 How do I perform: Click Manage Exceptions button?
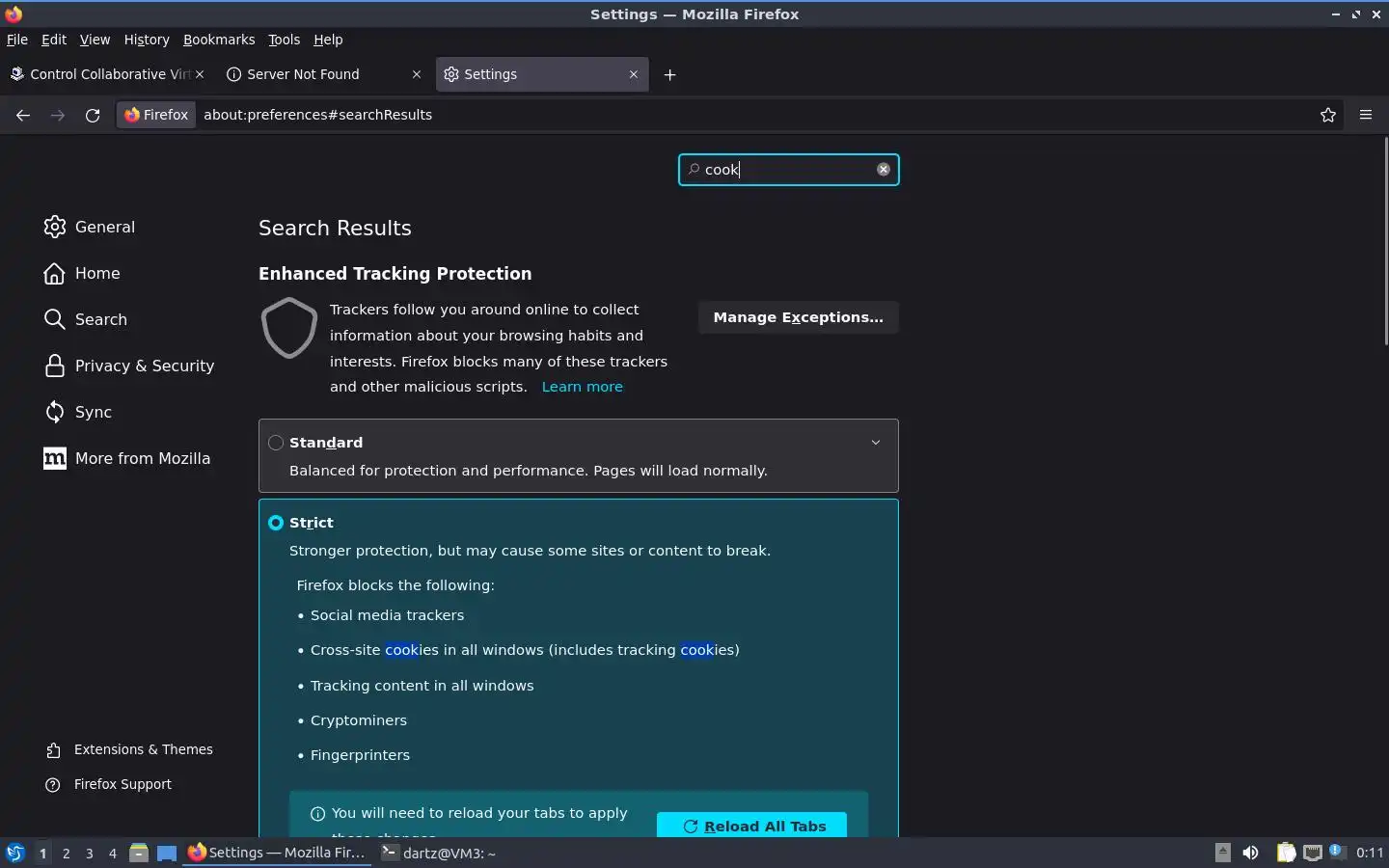(798, 317)
